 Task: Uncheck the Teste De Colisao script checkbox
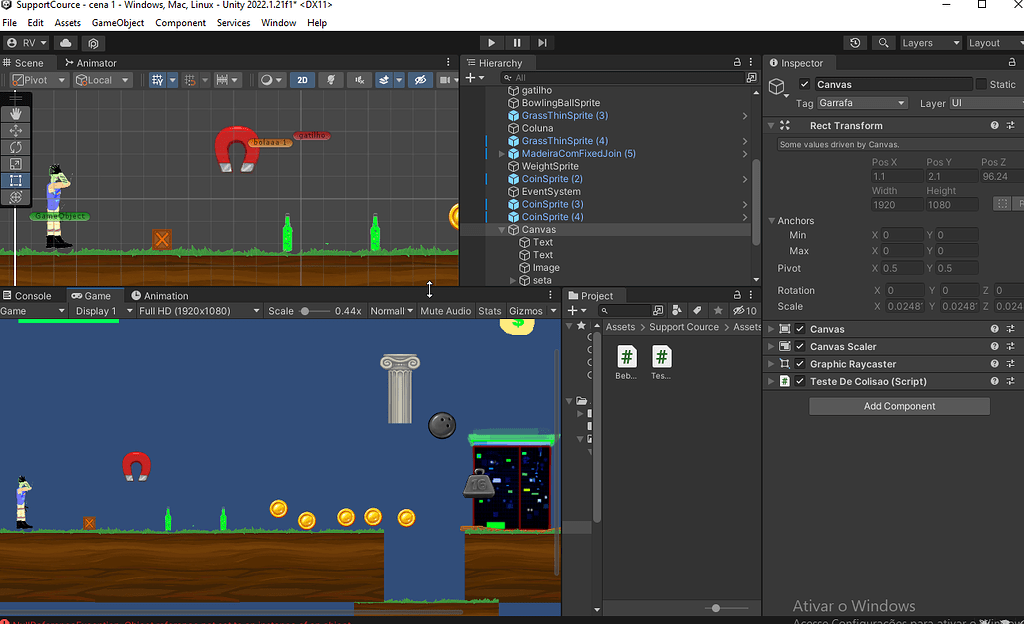pos(799,381)
